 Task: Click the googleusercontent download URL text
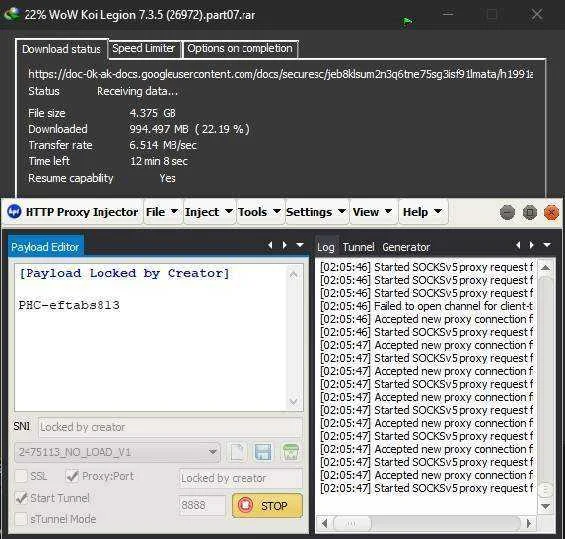click(280, 74)
